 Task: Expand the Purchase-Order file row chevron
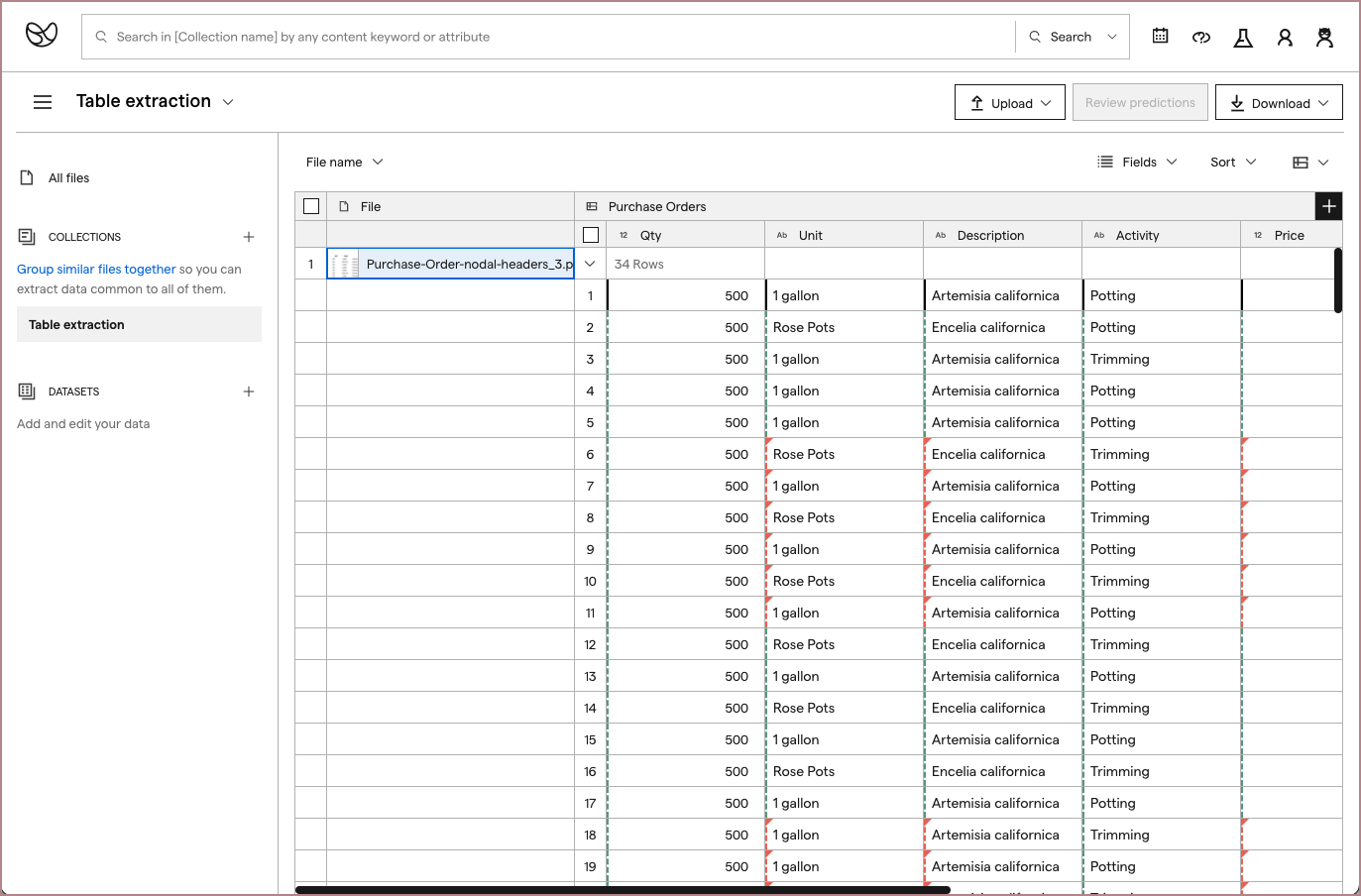[590, 264]
